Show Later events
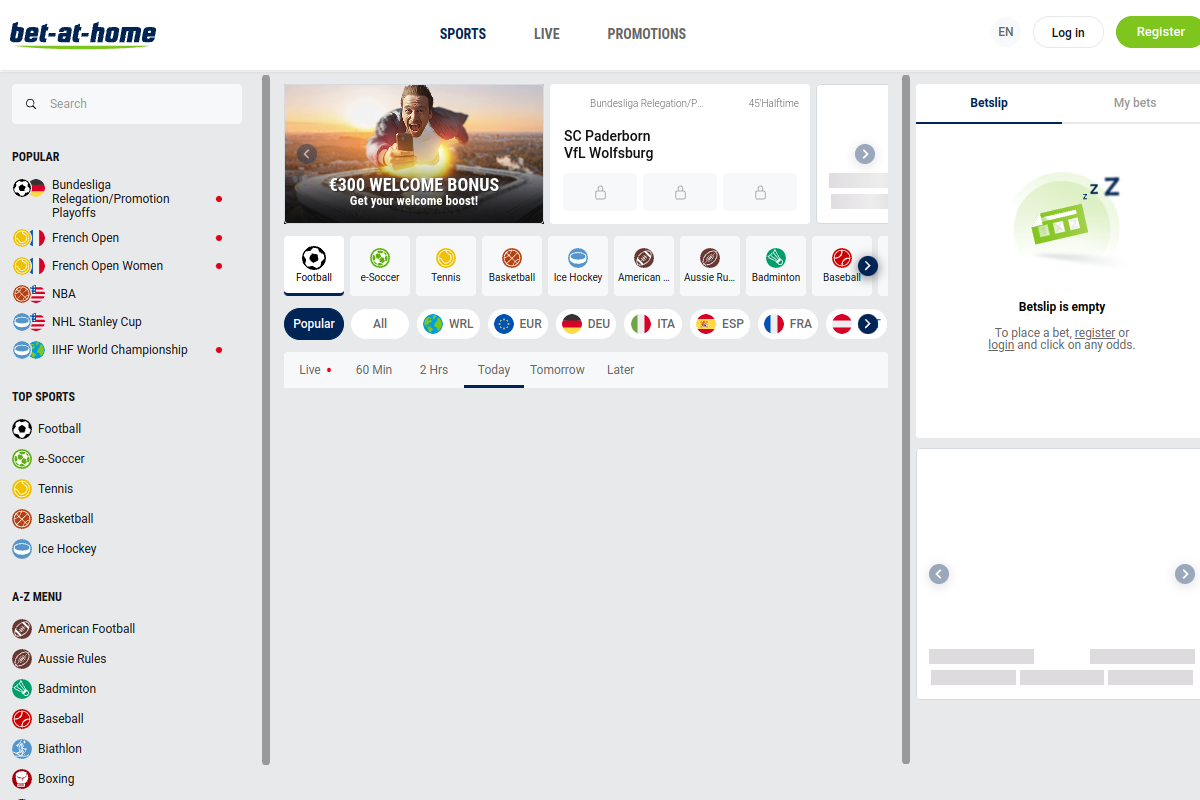Screen dimensions: 1200x800 pyautogui.click(x=621, y=370)
